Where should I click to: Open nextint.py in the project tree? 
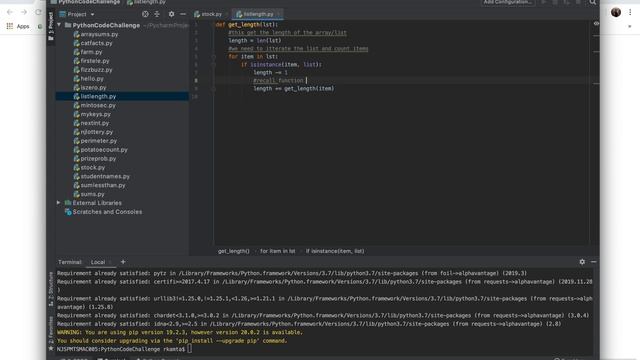[95, 123]
